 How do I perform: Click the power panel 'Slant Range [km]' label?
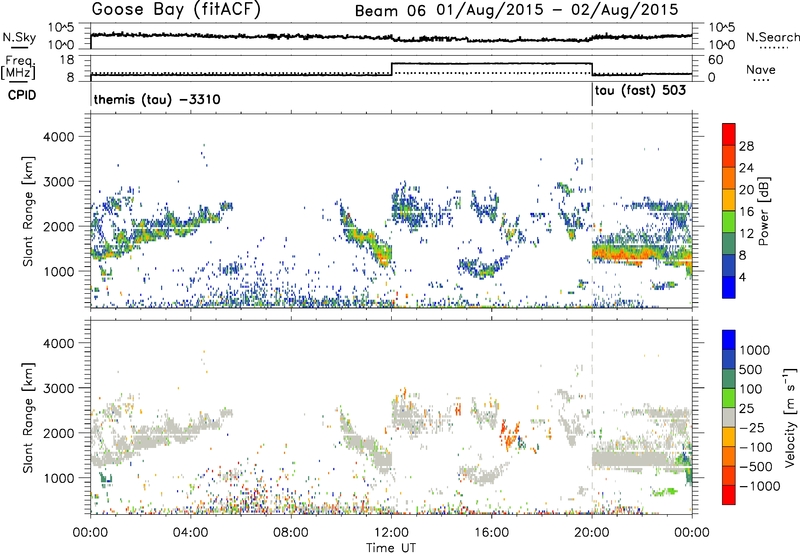28,211
